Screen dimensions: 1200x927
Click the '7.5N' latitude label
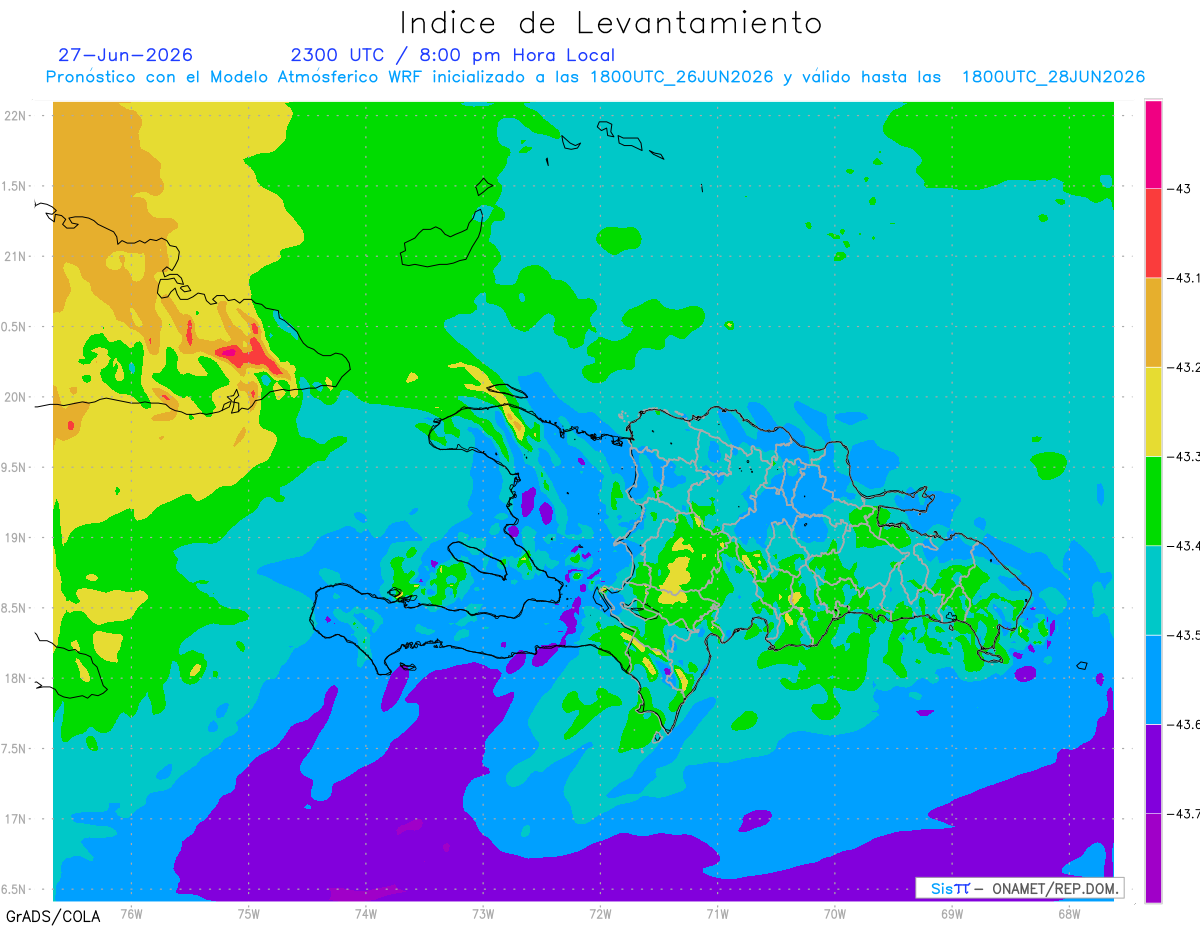[x=15, y=749]
